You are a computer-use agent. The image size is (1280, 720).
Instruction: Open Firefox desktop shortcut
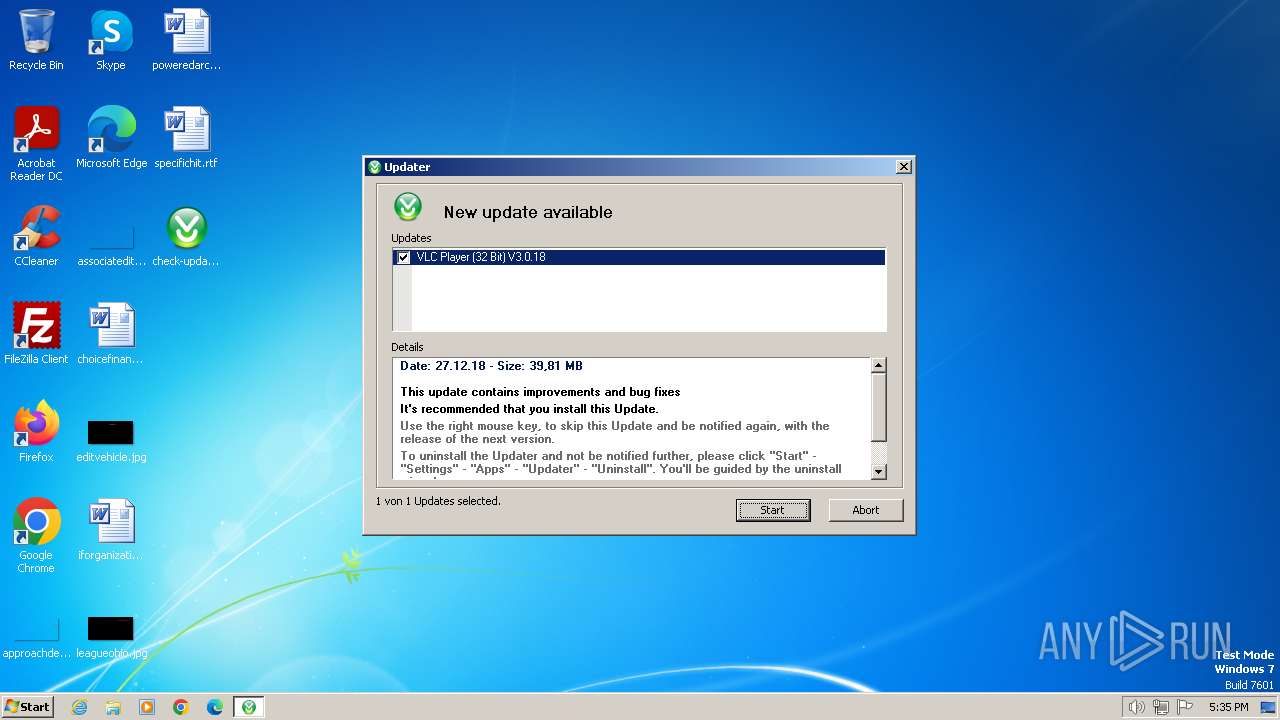pyautogui.click(x=36, y=431)
